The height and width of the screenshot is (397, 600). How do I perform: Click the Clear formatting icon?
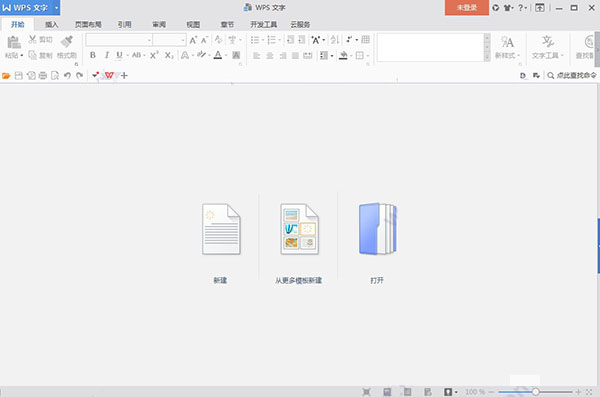(x=218, y=40)
